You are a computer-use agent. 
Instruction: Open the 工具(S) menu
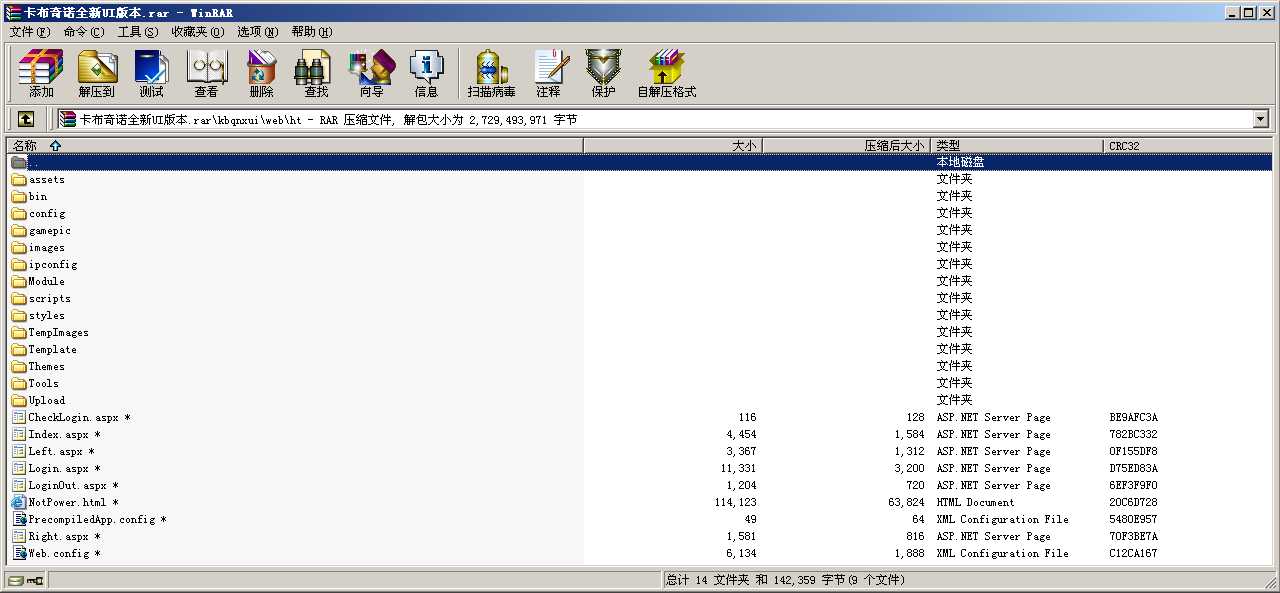138,32
